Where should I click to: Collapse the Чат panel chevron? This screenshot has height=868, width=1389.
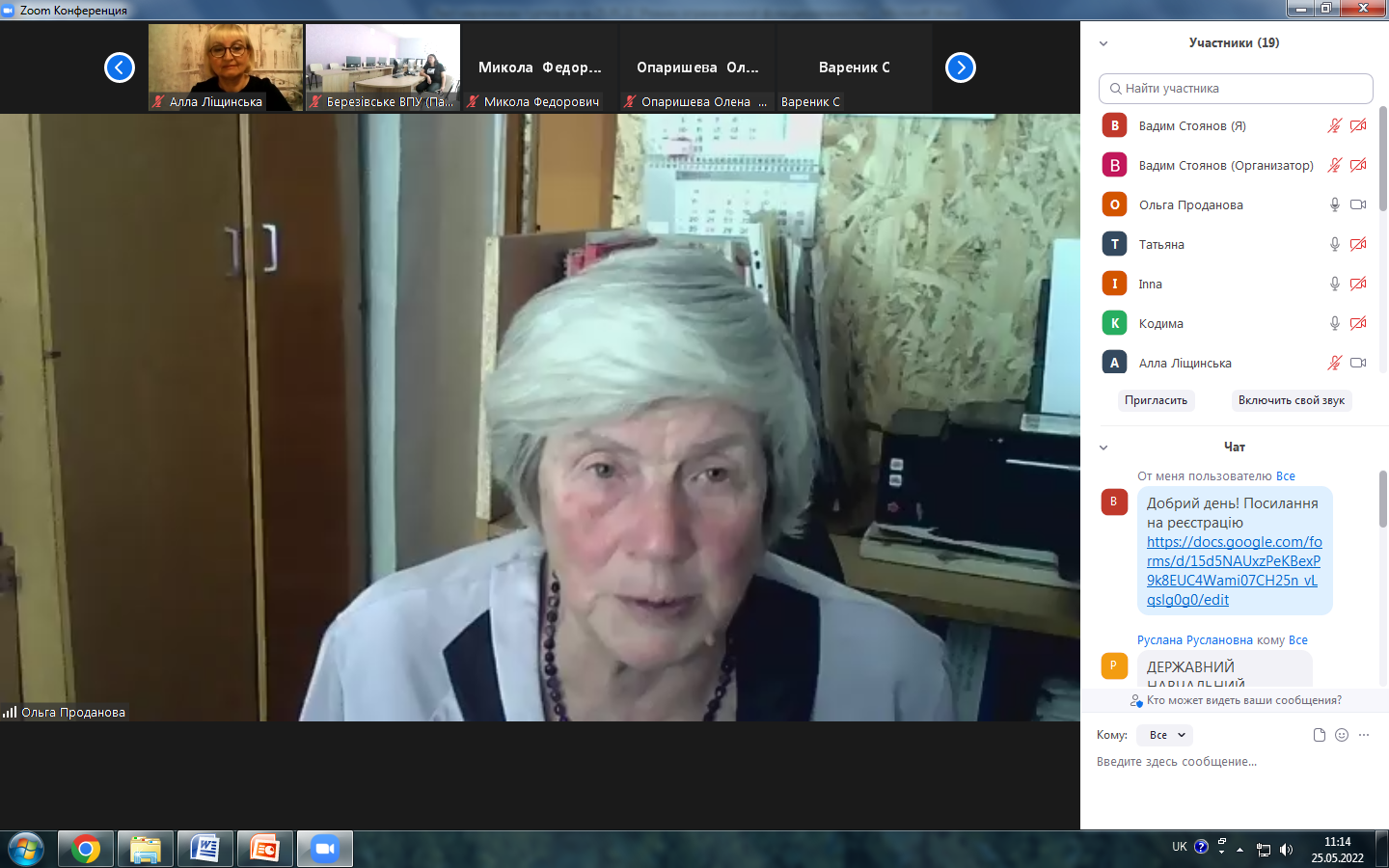(1103, 448)
